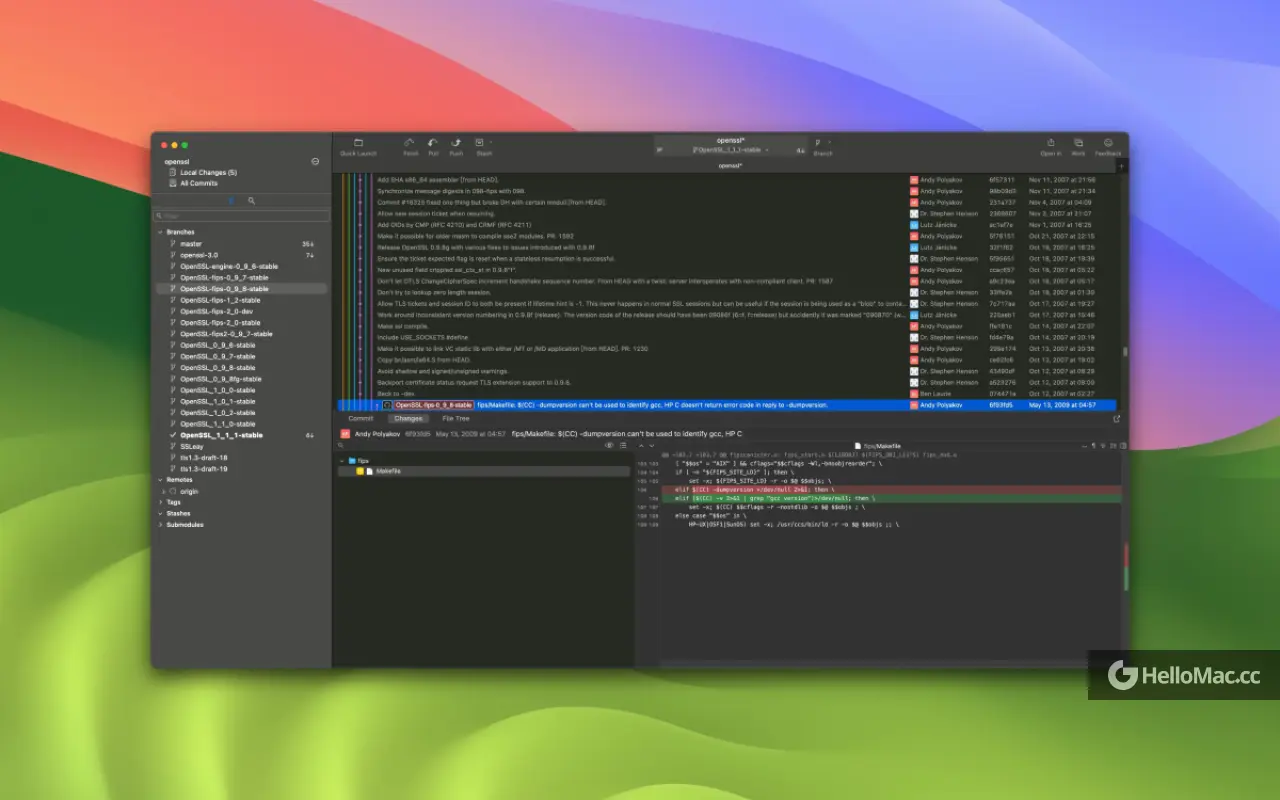Screen dimensions: 1280x800
Task: Open the Stash dropdown arrow
Action: 491,143
